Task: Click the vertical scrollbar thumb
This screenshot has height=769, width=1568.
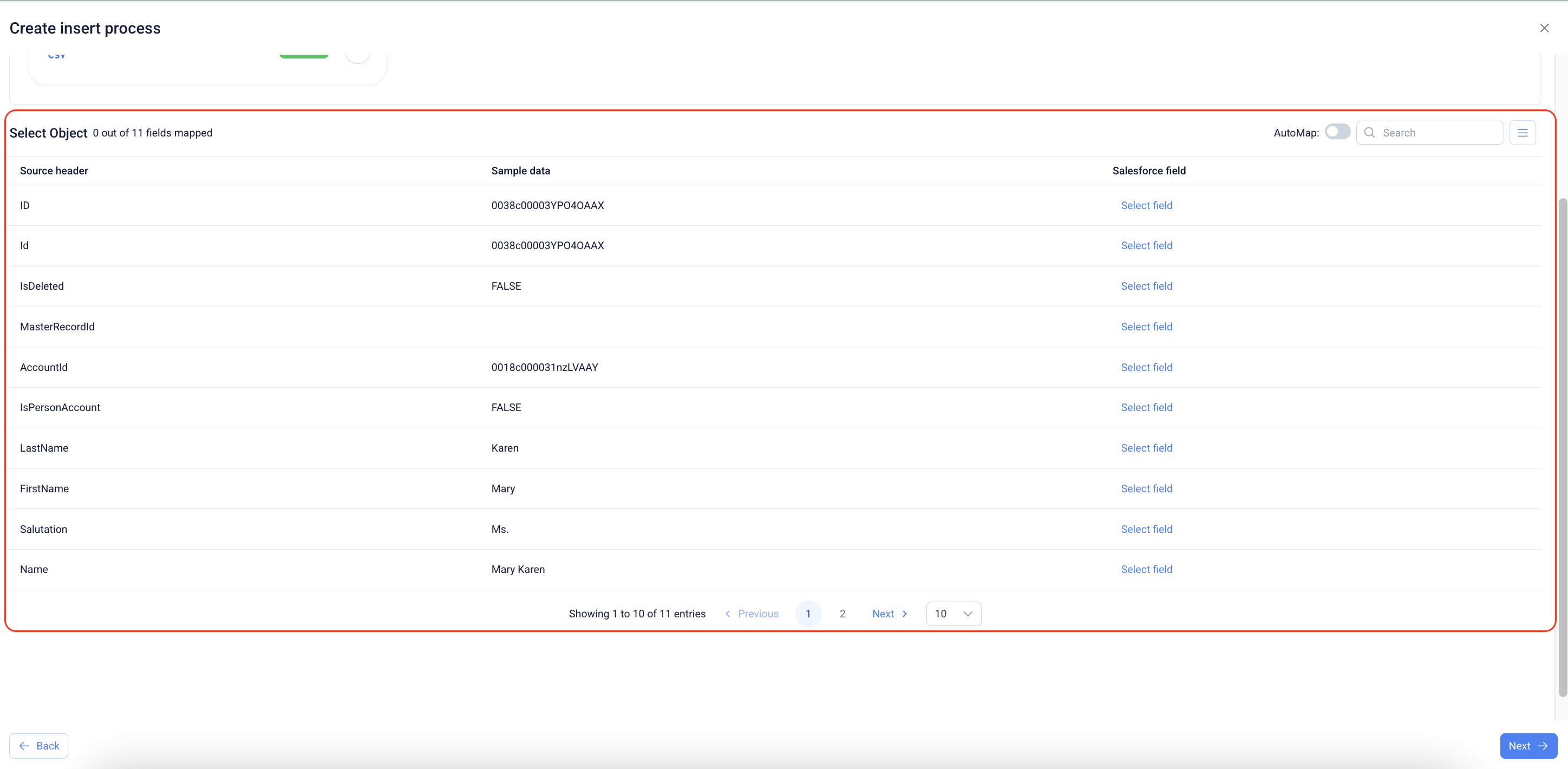Action: [1562, 447]
